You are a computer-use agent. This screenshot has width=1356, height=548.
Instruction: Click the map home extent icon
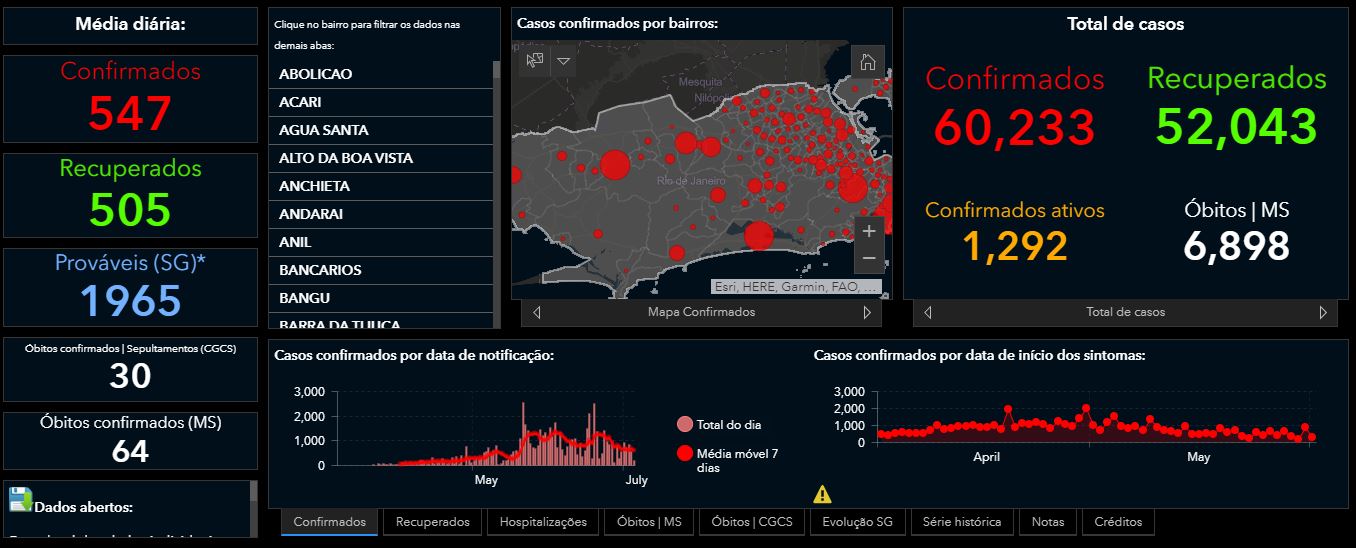click(867, 62)
